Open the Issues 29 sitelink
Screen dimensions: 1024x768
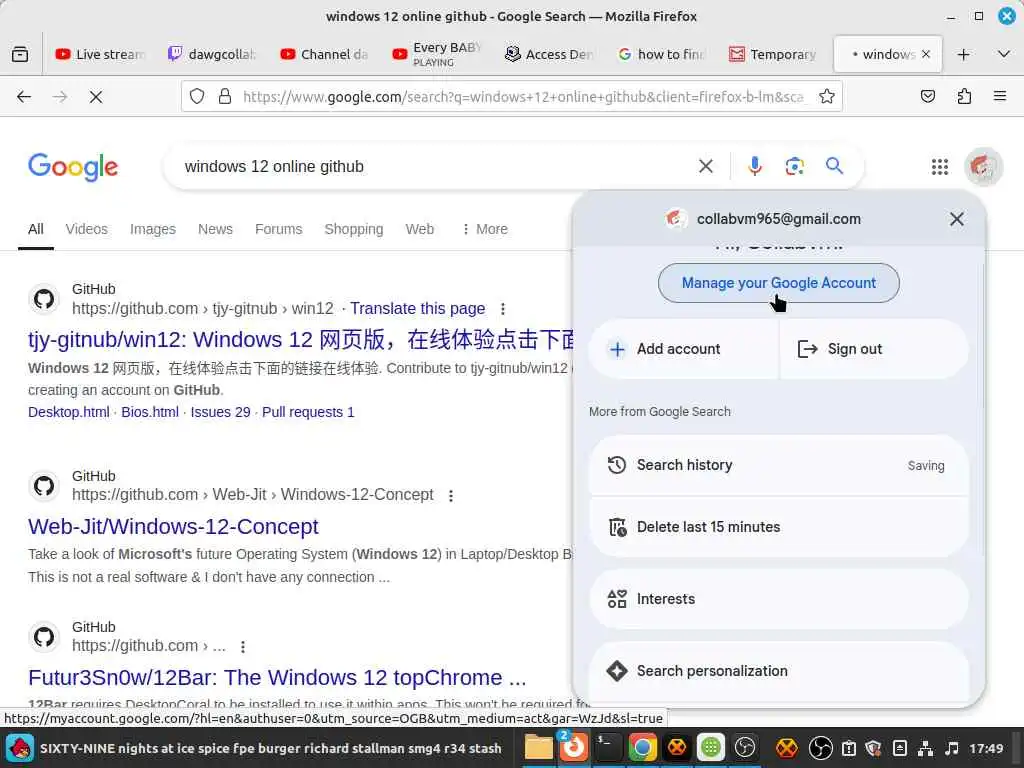coord(220,412)
